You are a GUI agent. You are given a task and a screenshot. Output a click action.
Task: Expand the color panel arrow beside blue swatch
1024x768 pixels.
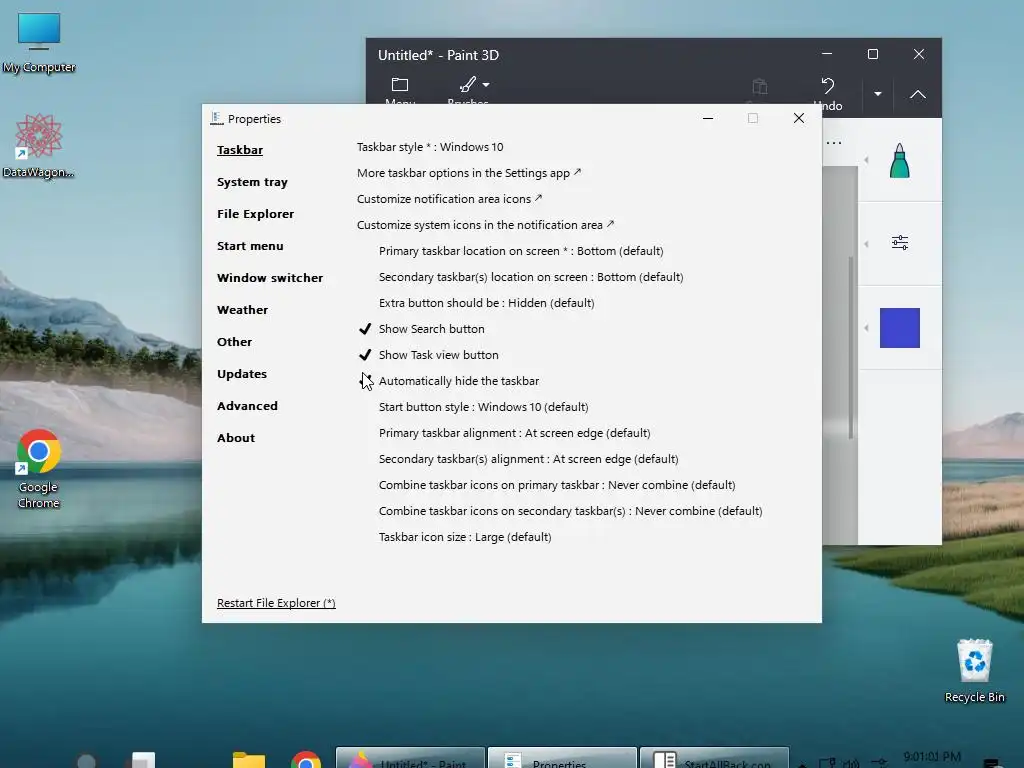click(x=867, y=328)
